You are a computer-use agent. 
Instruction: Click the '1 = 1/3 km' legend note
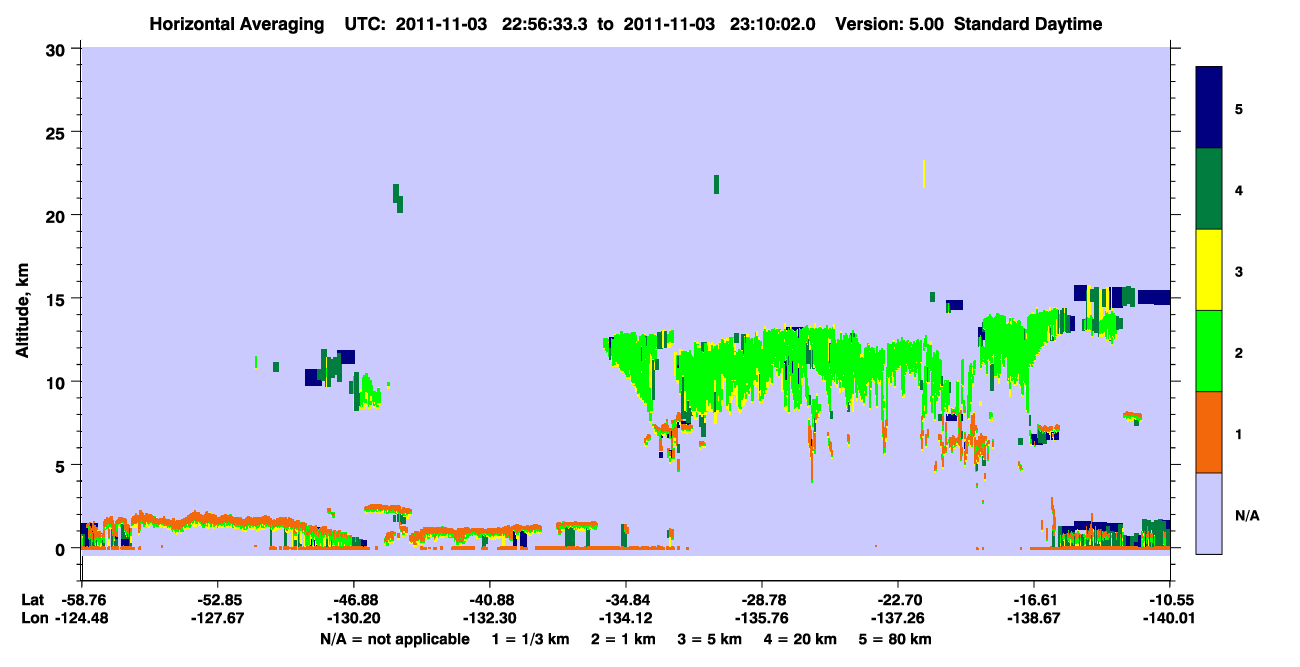(532, 639)
